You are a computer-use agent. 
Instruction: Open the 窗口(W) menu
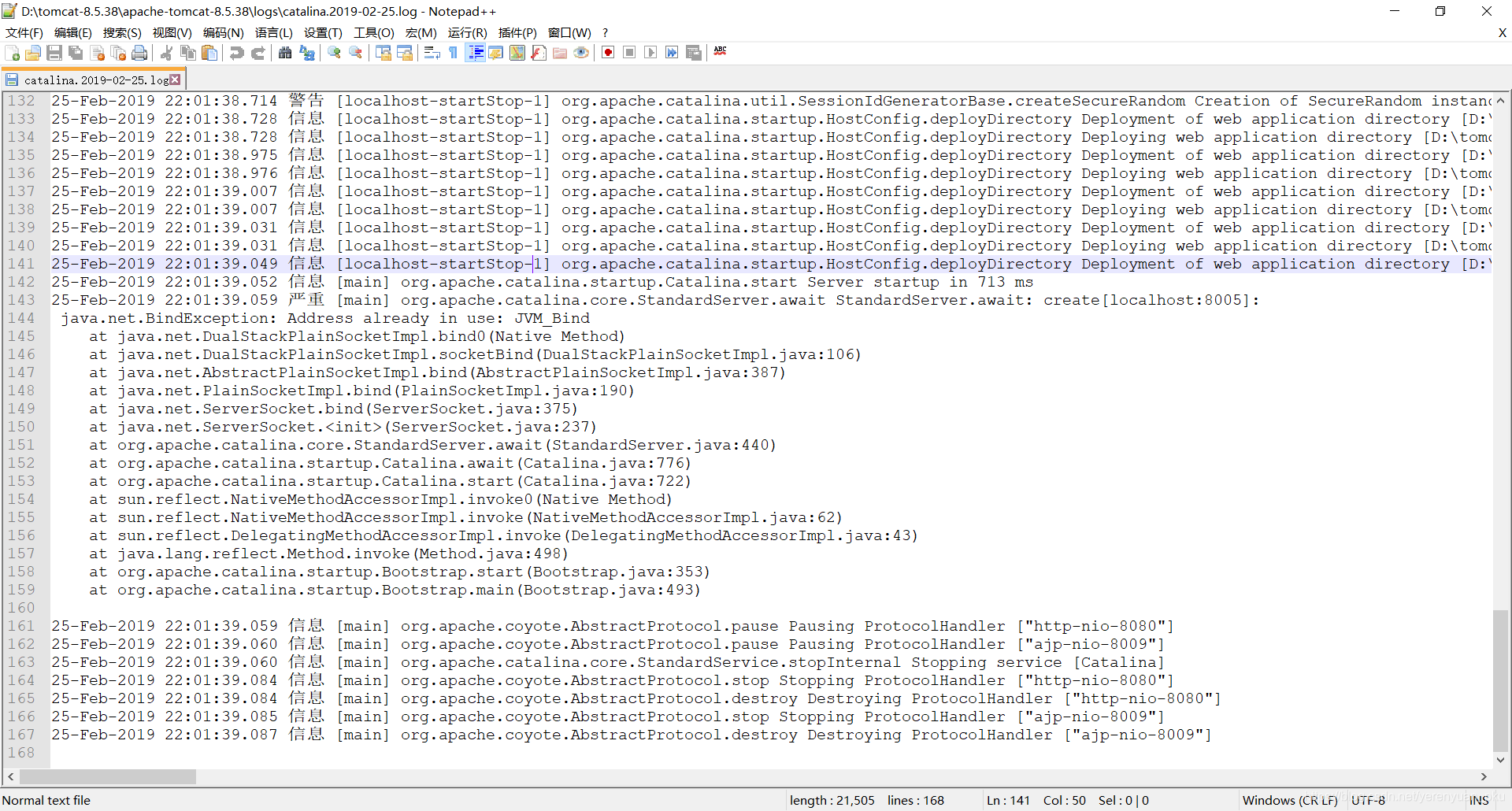point(569,33)
